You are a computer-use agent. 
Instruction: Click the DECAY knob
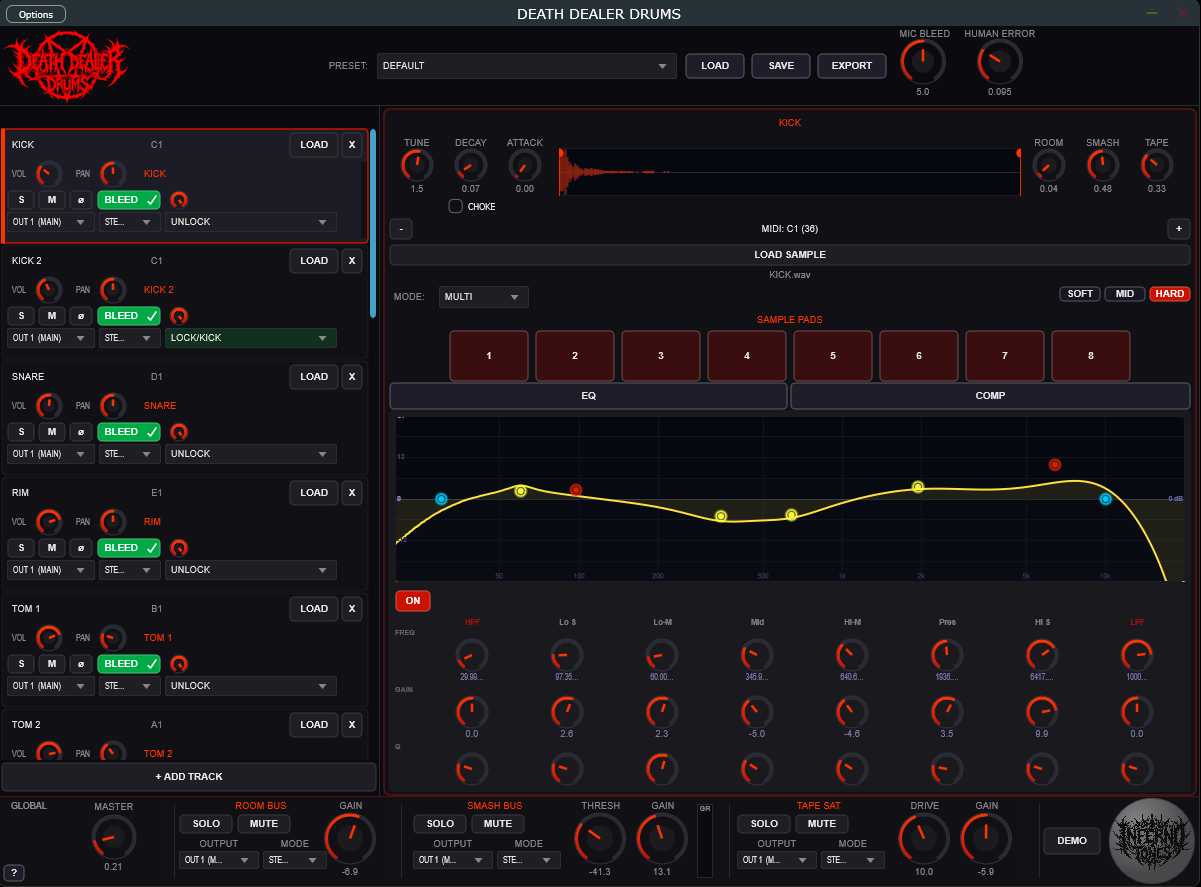pos(470,166)
